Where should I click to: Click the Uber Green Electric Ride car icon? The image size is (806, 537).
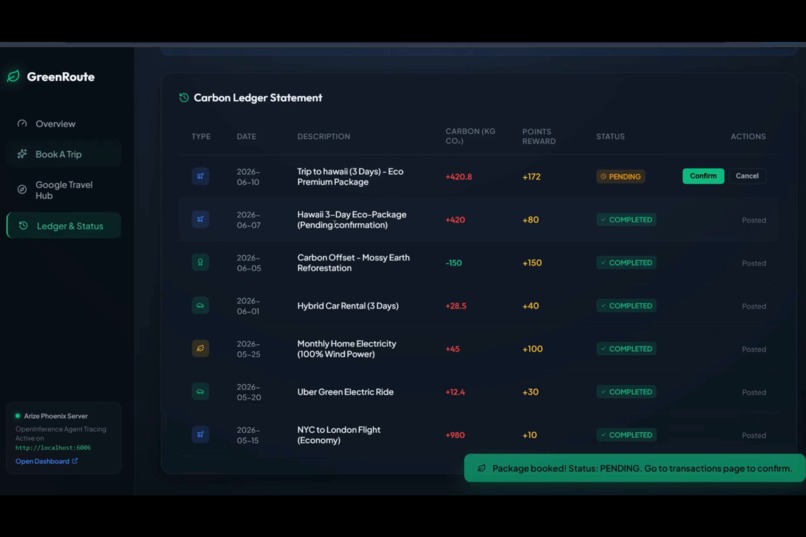tap(200, 392)
